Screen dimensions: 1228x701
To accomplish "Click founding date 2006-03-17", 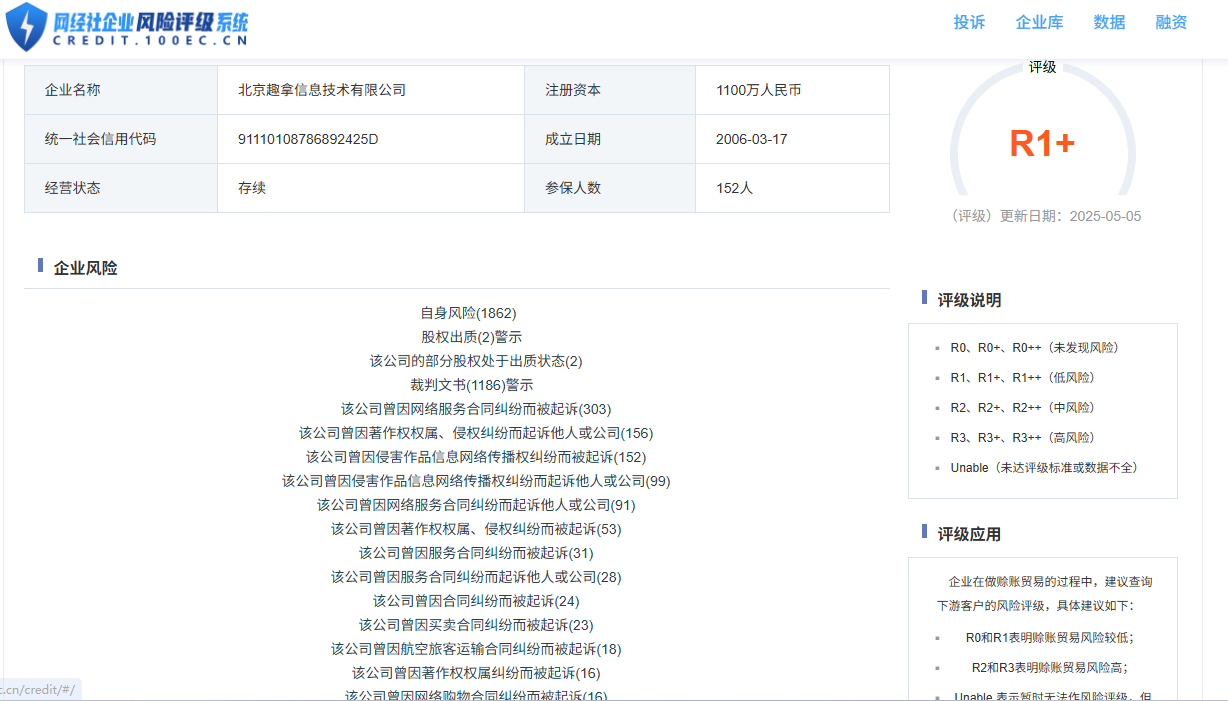I will 751,139.
